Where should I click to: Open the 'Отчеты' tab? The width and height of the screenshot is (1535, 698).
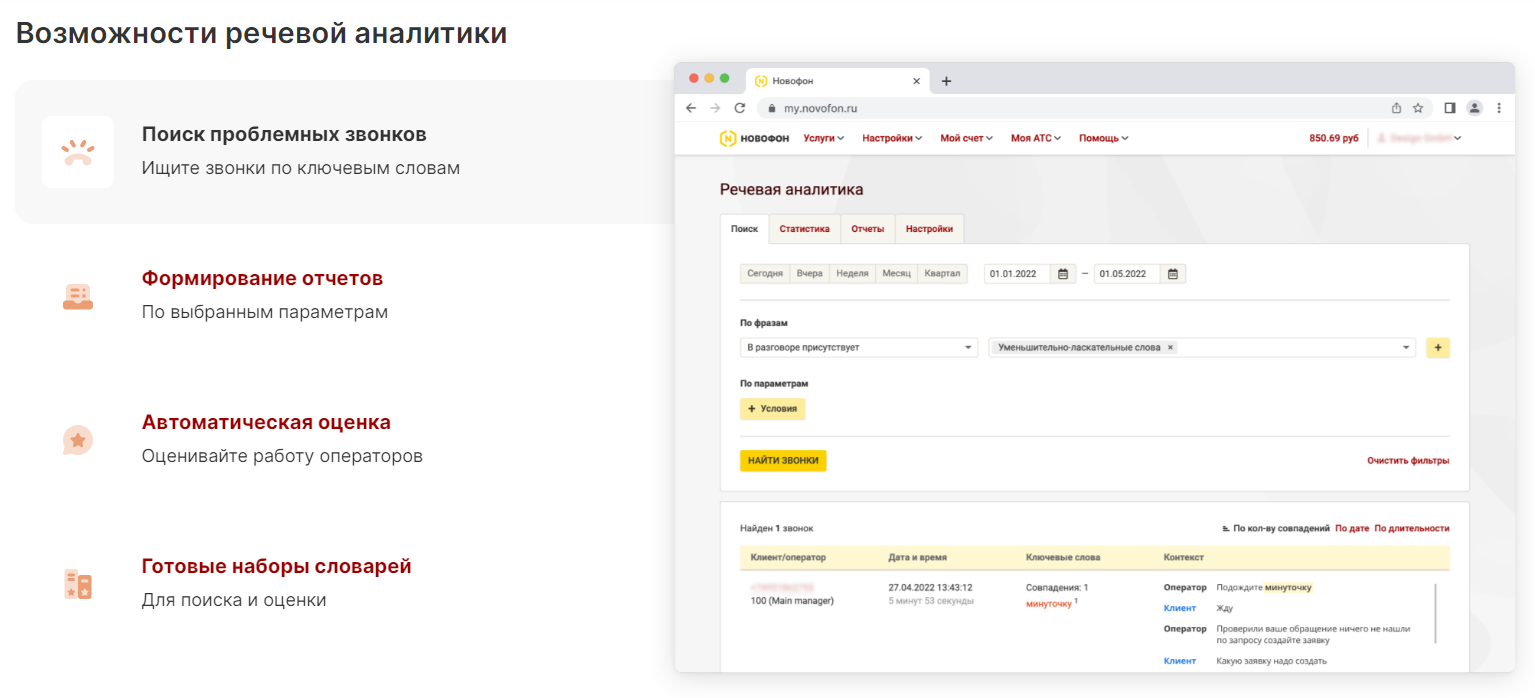coord(867,229)
